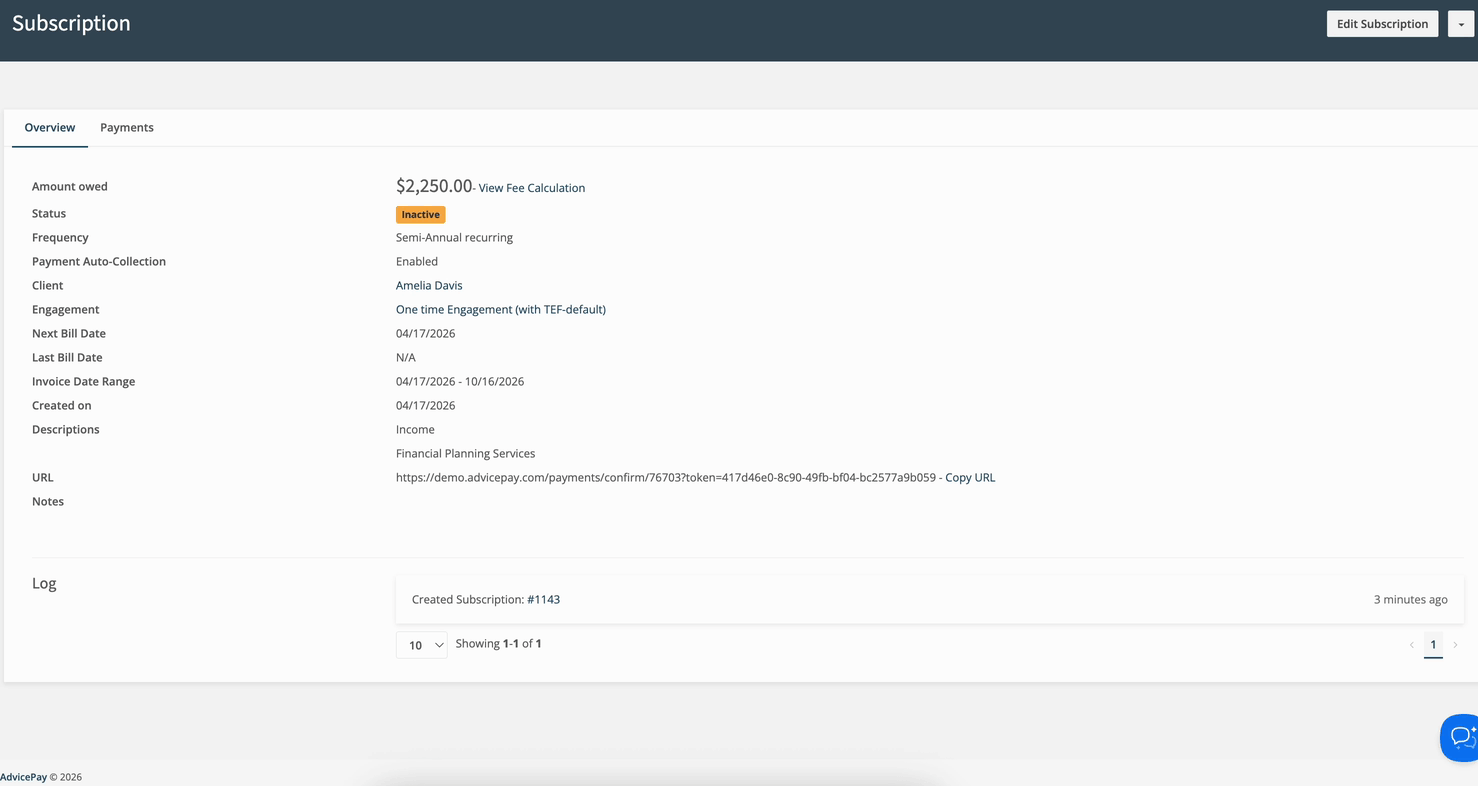The width and height of the screenshot is (1478, 786).
Task: Click the Notes field label
Action: click(48, 501)
